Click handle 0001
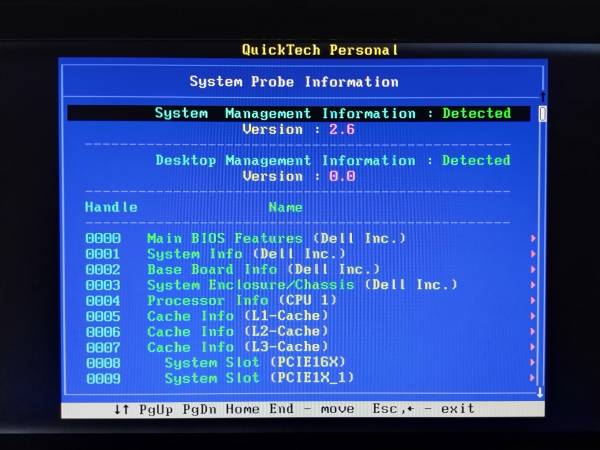 pos(103,254)
